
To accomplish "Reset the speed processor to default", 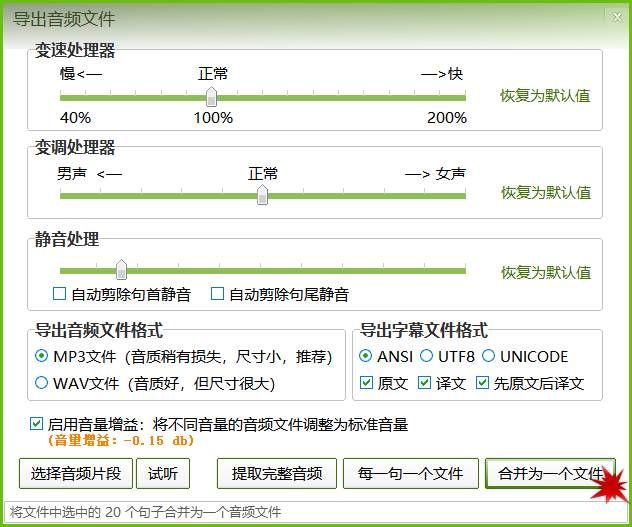I will (x=545, y=96).
